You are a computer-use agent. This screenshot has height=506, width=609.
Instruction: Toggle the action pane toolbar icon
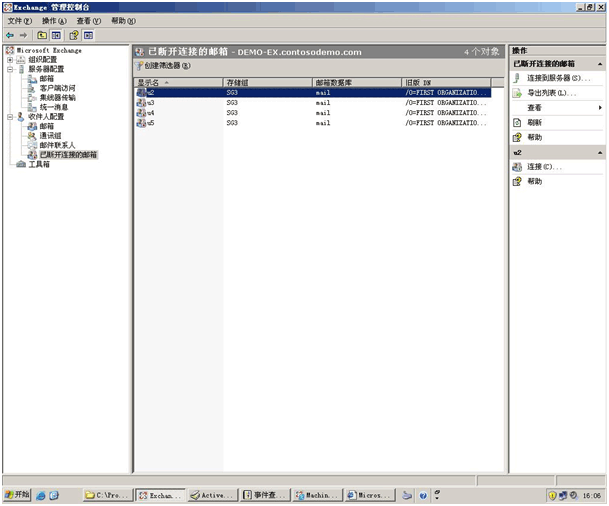click(x=89, y=36)
